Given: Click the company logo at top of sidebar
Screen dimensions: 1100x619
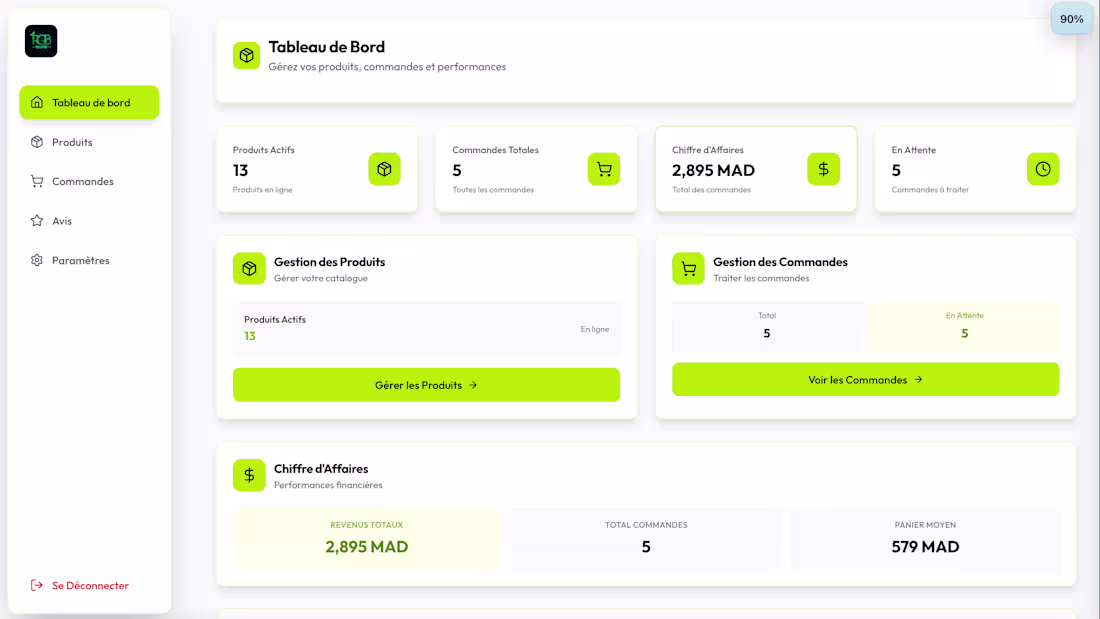Looking at the screenshot, I should point(41,41).
